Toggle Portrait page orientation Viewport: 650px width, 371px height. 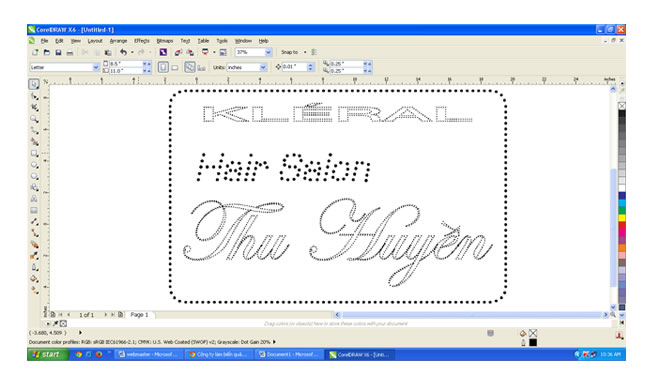pos(163,67)
